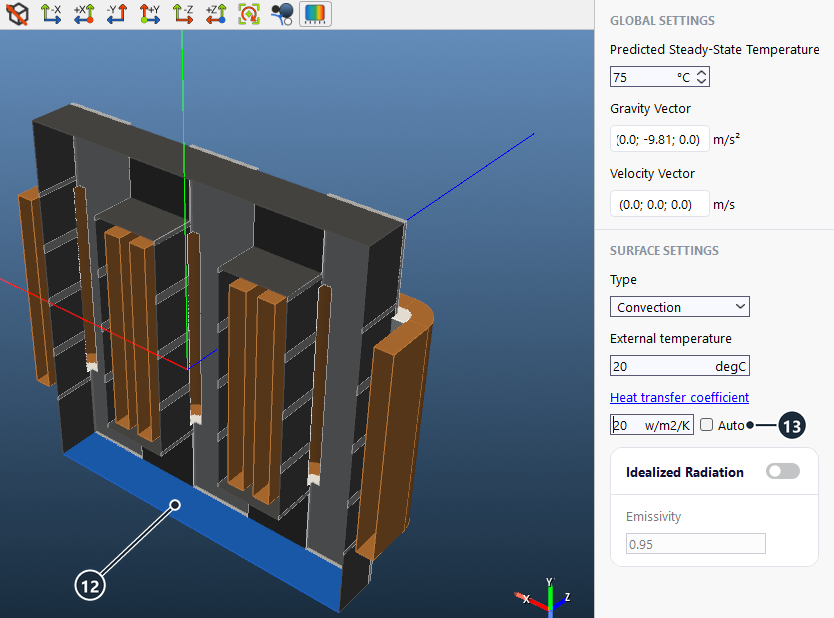Click the Emissivity 0.95 field
The image size is (834, 618).
point(696,544)
